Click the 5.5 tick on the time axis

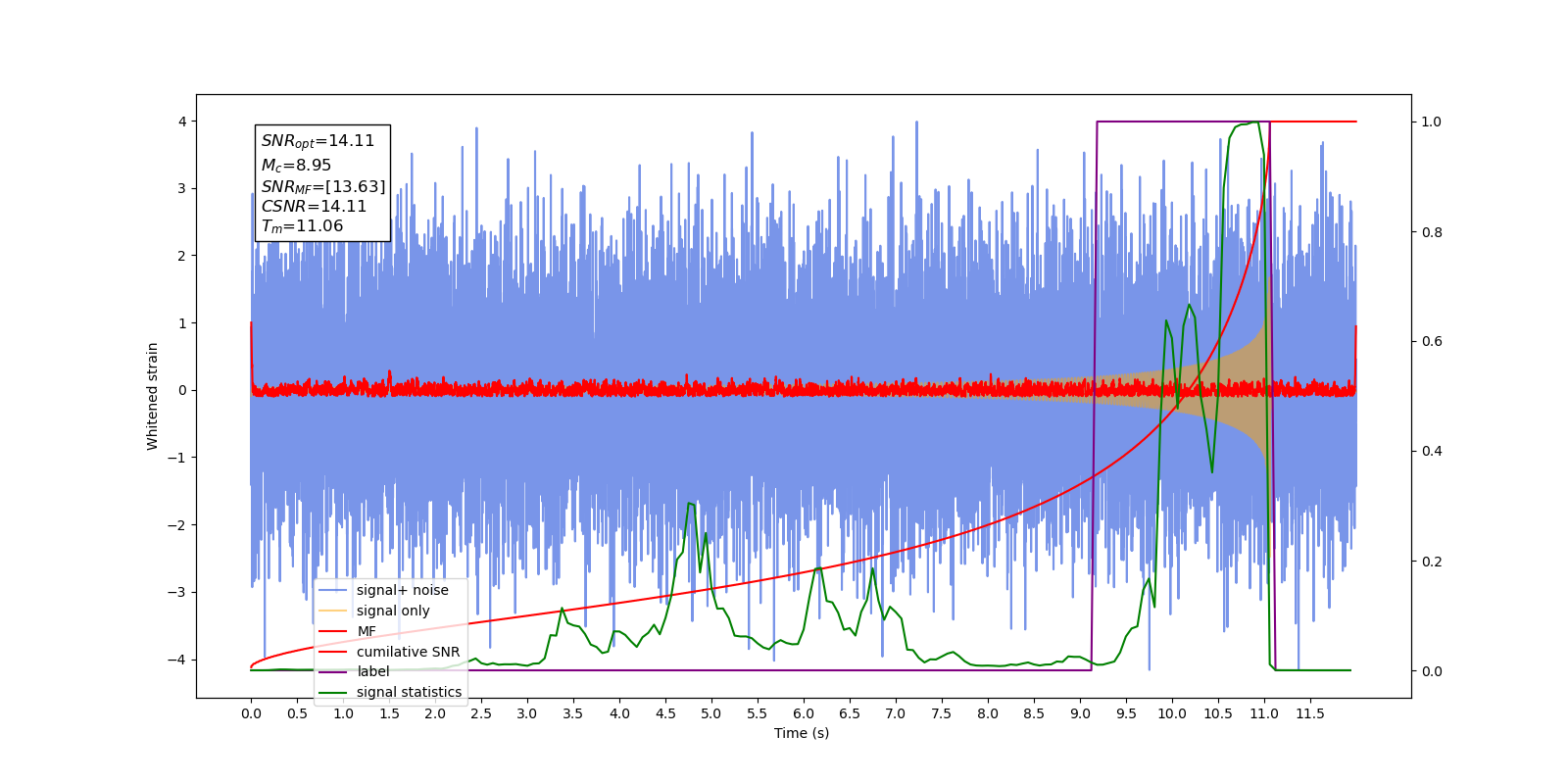pyautogui.click(x=758, y=713)
